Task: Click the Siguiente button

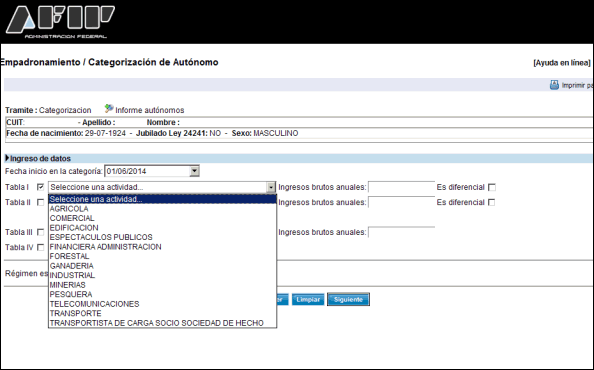Action: point(348,299)
